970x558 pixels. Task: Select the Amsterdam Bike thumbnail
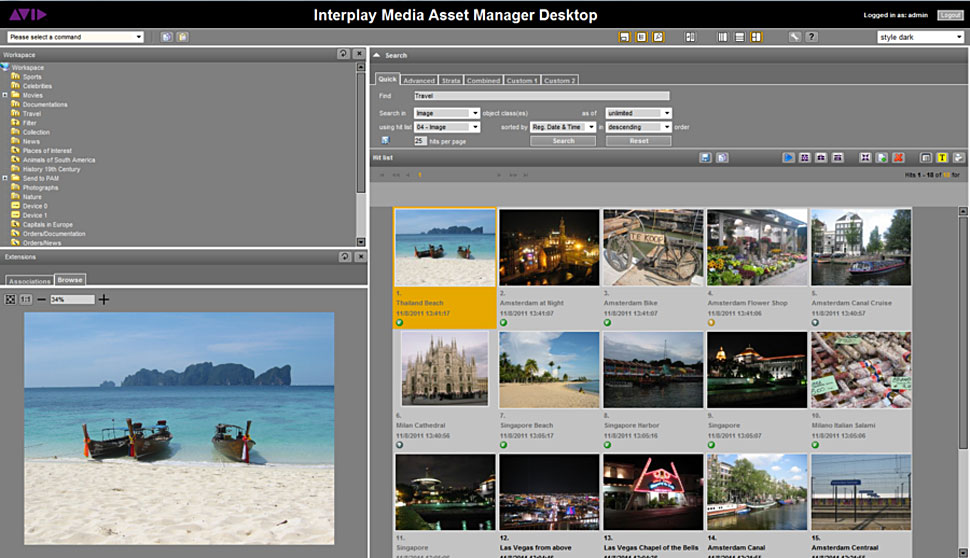tap(652, 248)
